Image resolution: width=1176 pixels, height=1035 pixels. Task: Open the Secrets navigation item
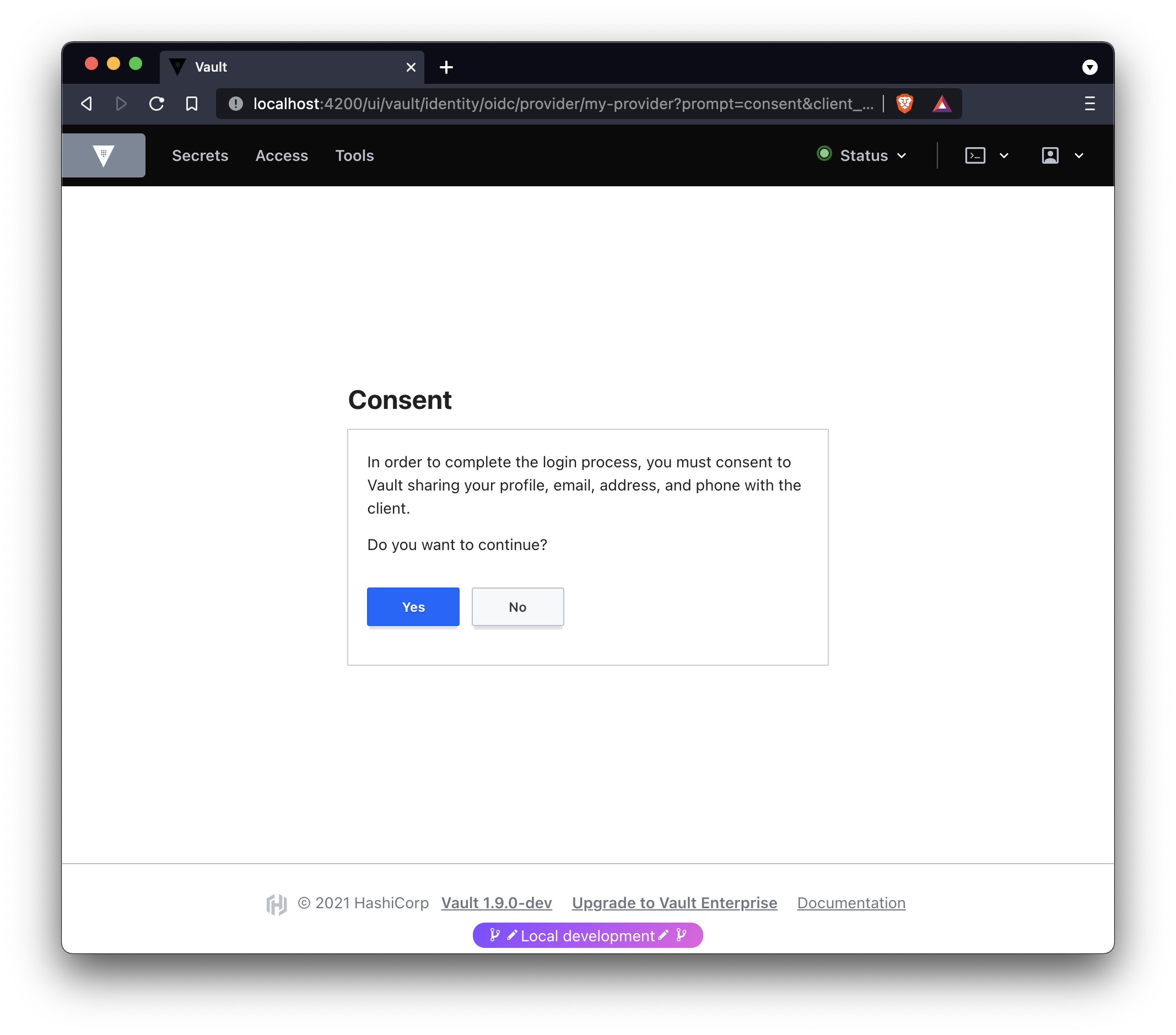200,155
